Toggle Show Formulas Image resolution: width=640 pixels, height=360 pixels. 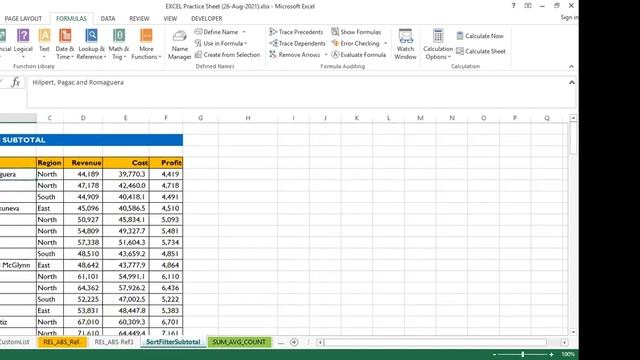(356, 32)
